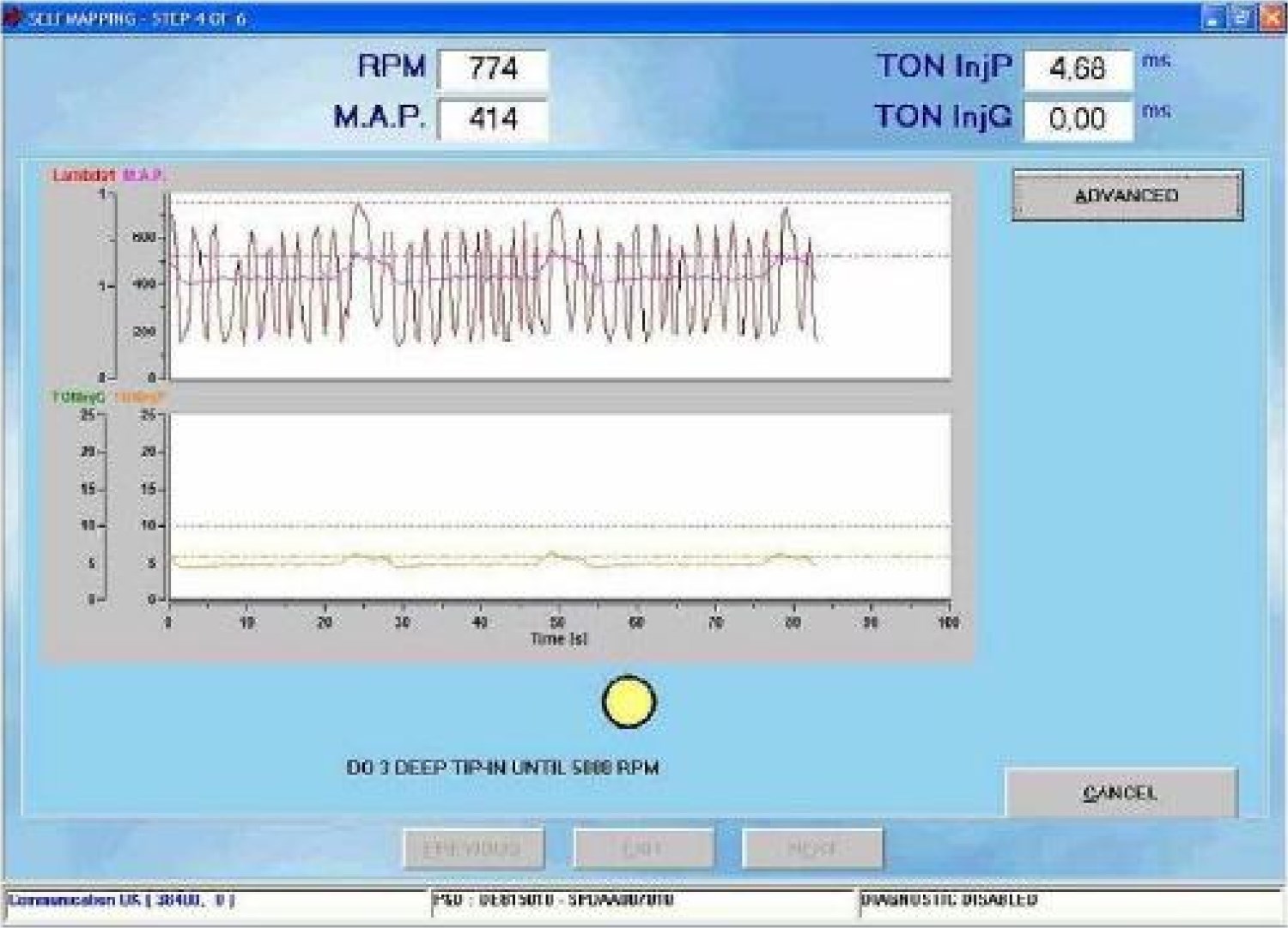1288x928 pixels.
Task: Close the Self Mapping window
Action: [1272, 18]
